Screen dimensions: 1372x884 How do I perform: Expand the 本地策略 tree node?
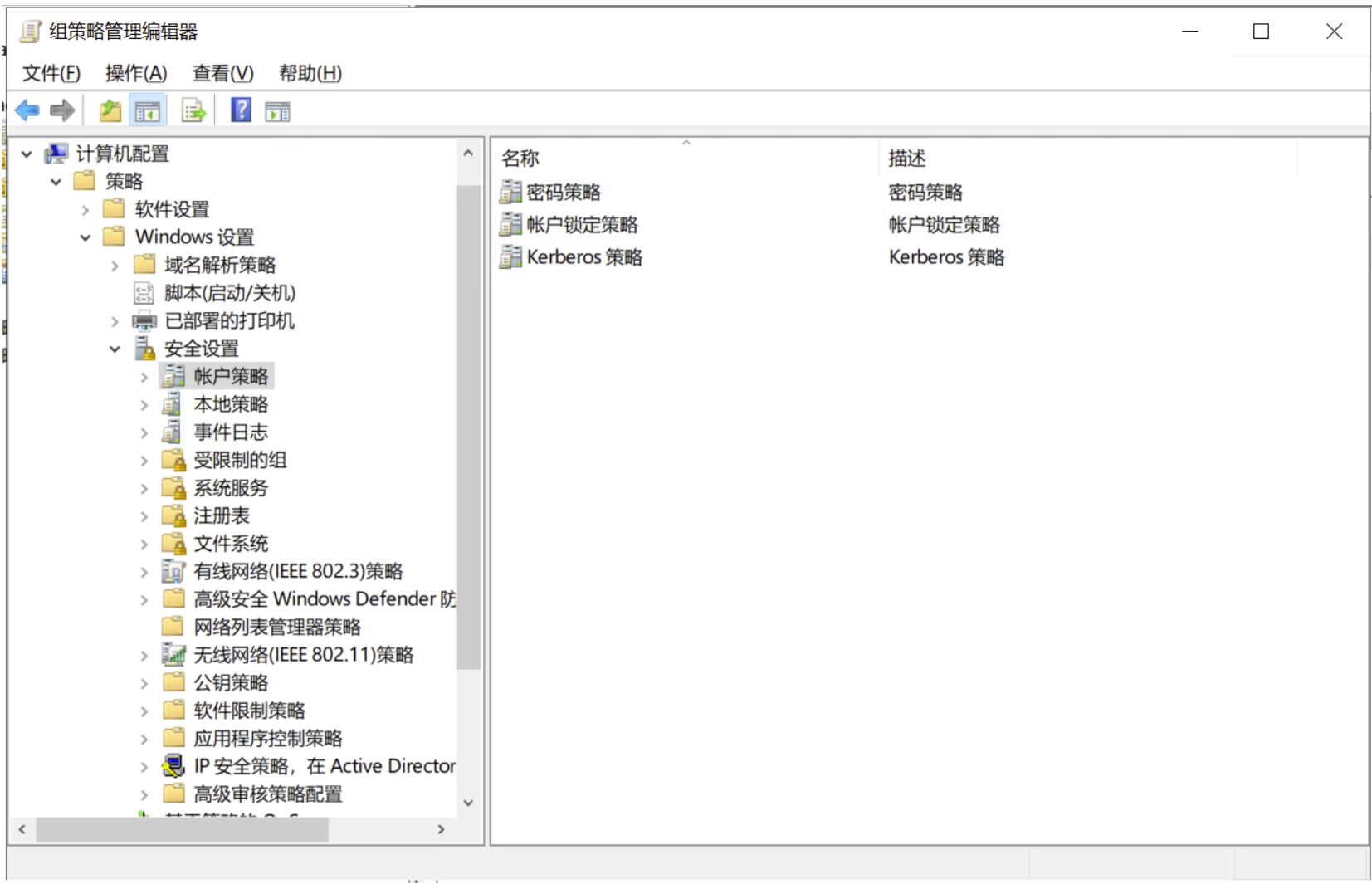tap(144, 405)
